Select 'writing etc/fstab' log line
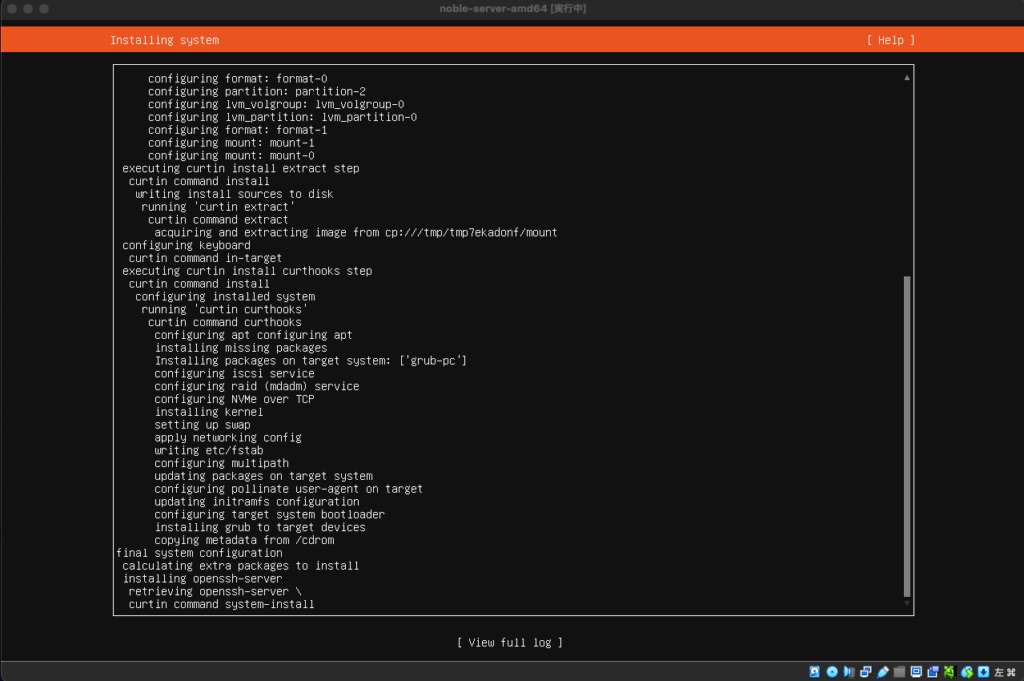The height and width of the screenshot is (681, 1024). (x=209, y=451)
